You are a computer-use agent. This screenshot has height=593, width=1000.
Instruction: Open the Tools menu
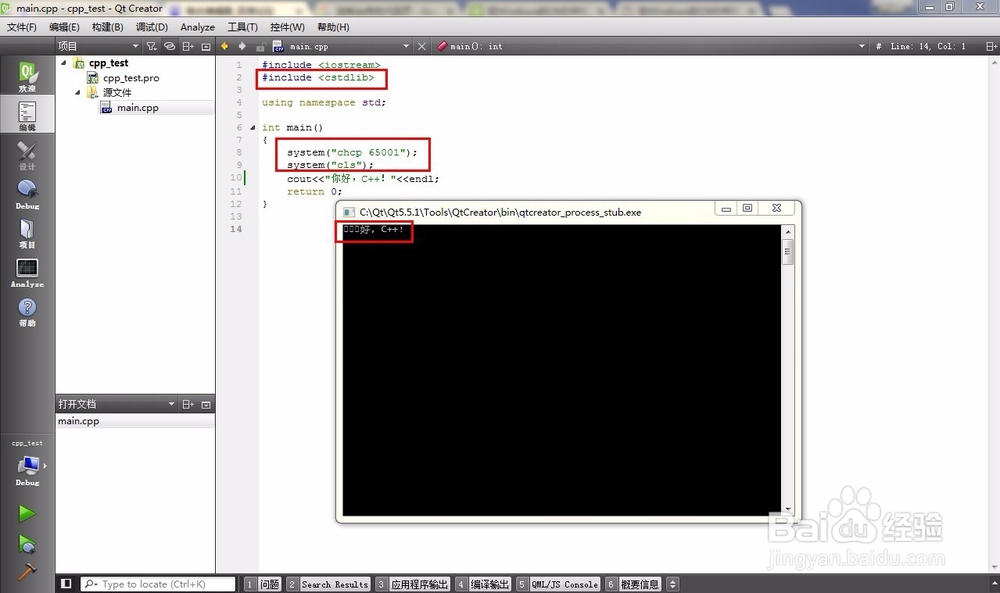tap(242, 27)
